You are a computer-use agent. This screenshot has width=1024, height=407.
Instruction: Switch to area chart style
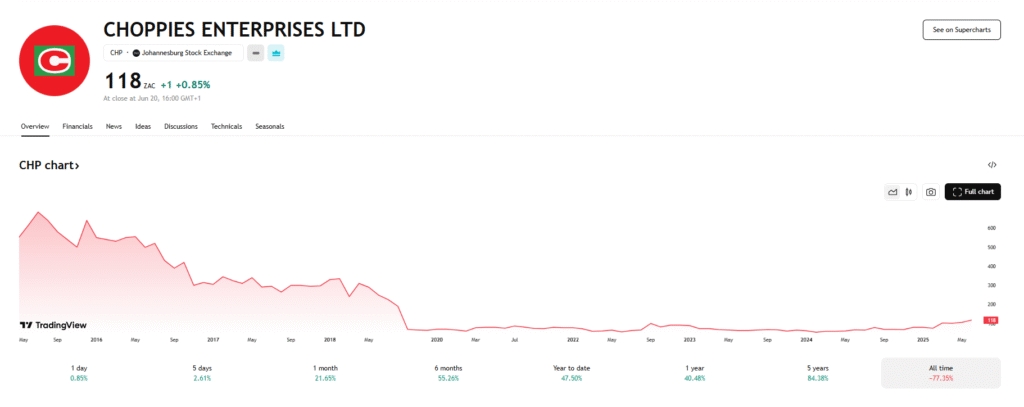coord(892,192)
